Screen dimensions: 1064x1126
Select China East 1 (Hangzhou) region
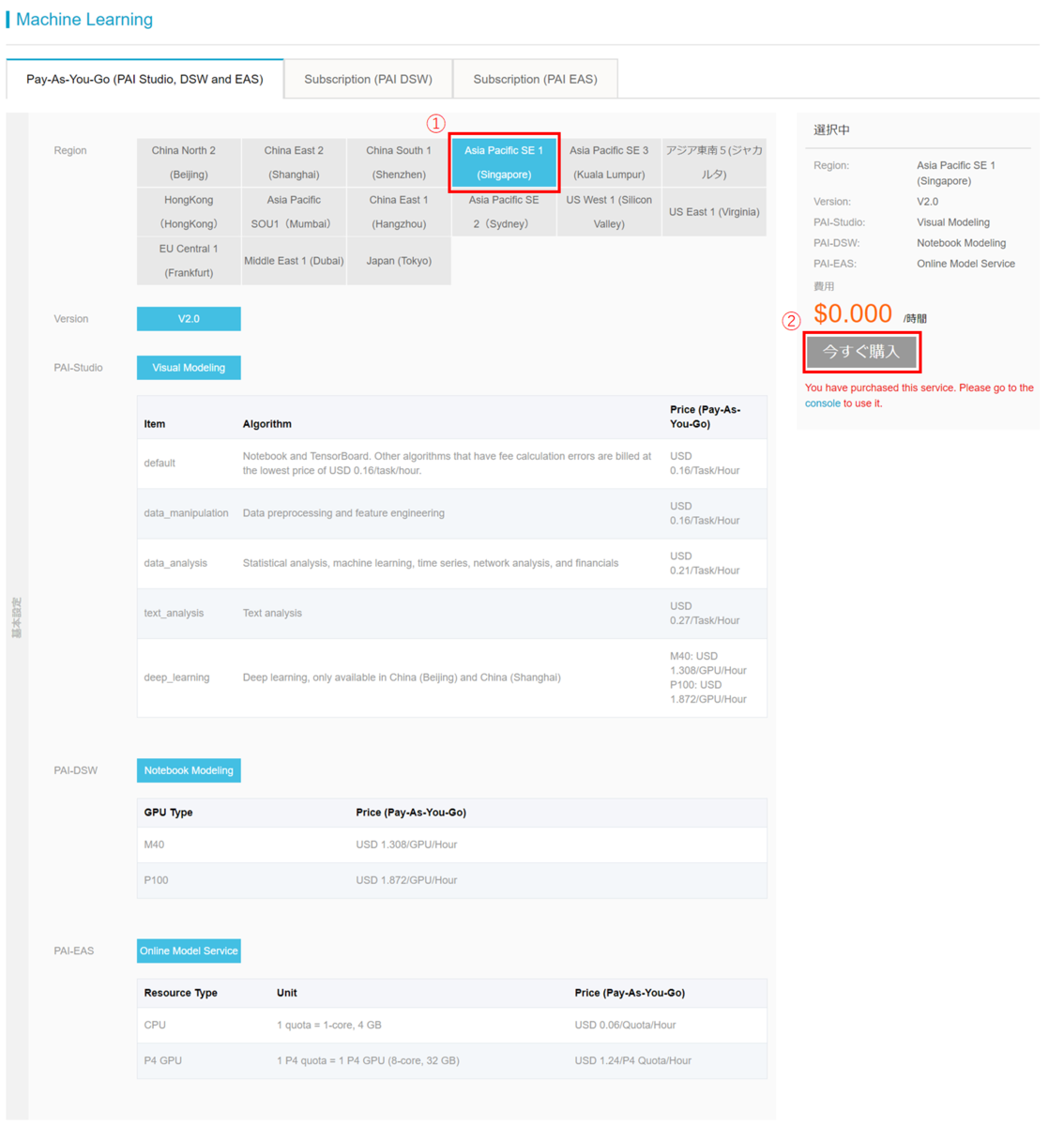[x=399, y=212]
